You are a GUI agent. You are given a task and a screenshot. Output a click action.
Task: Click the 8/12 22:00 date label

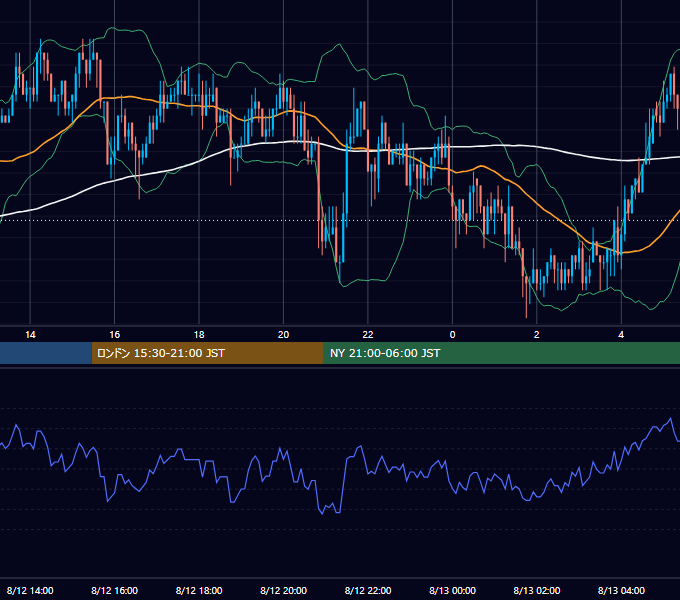pos(368,590)
